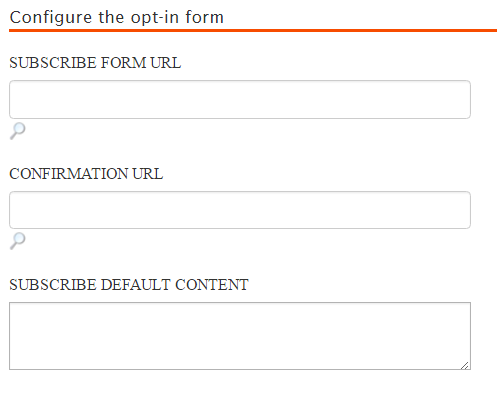Select the large default content text area
This screenshot has height=397, width=497.
[x=240, y=336]
